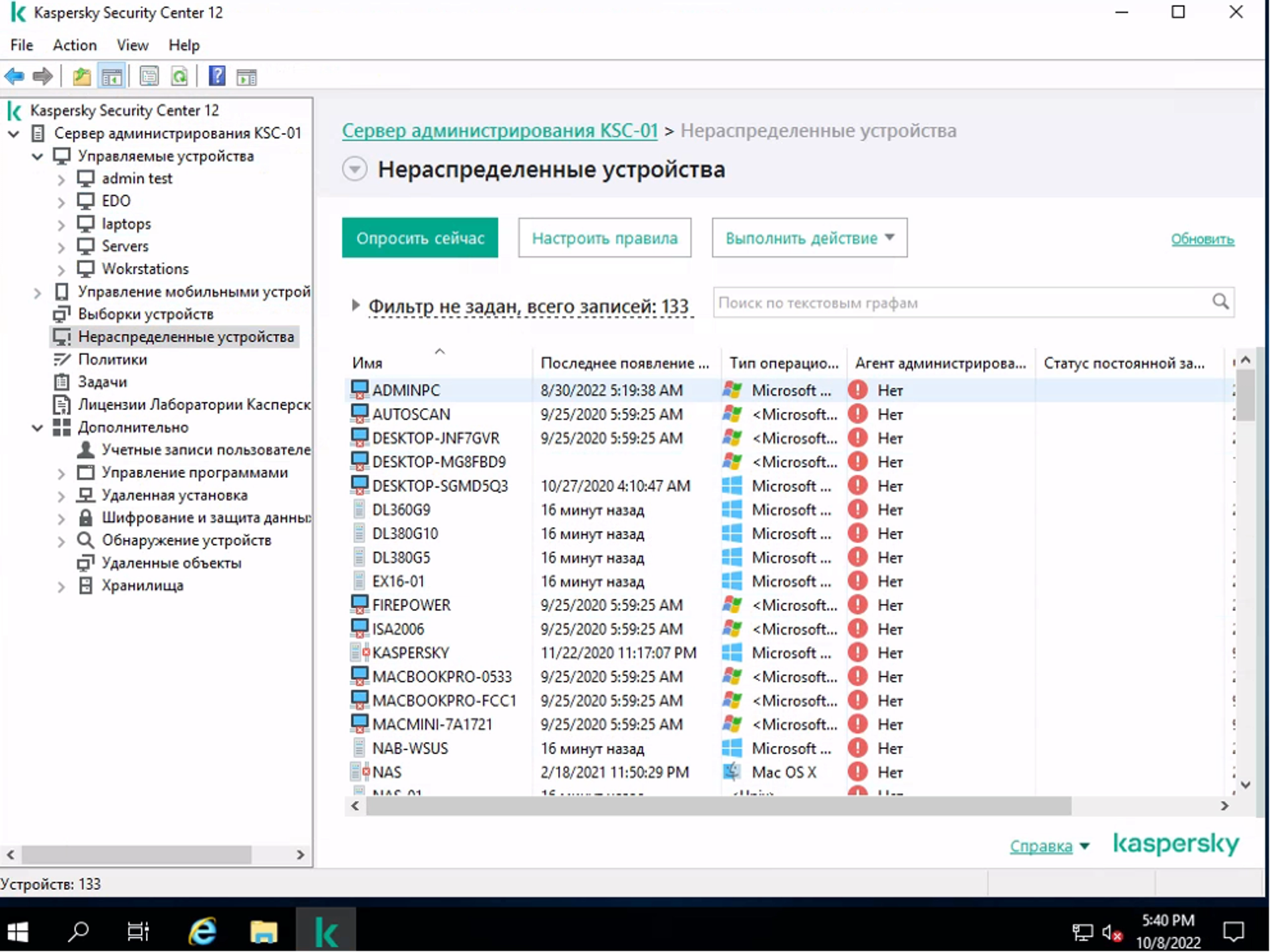Viewport: 1270px width, 952px height.
Task: Open File Explorer from the taskbar
Action: click(264, 931)
